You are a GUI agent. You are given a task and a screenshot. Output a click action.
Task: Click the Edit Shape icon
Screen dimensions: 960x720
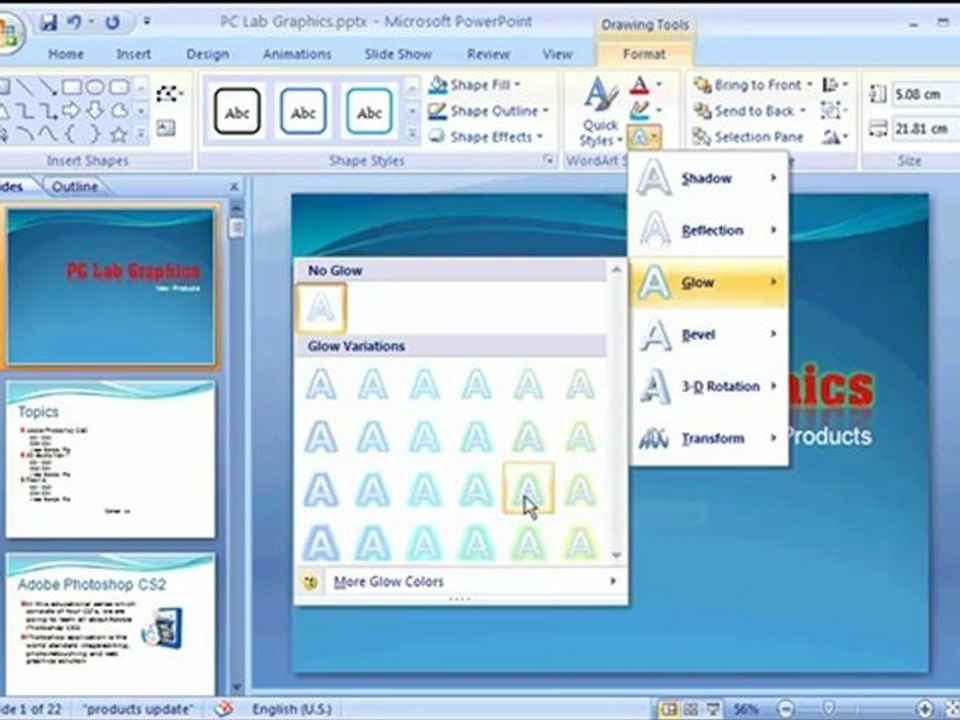[168, 94]
